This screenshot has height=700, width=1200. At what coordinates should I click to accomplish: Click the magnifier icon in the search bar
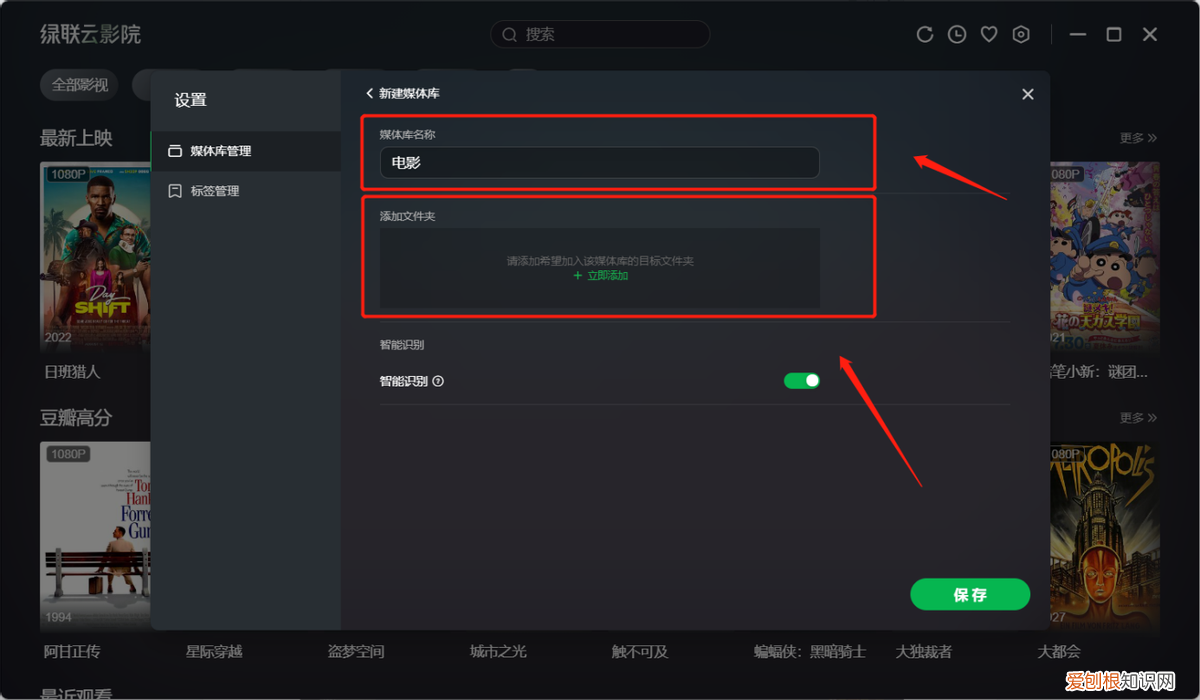click(x=509, y=33)
